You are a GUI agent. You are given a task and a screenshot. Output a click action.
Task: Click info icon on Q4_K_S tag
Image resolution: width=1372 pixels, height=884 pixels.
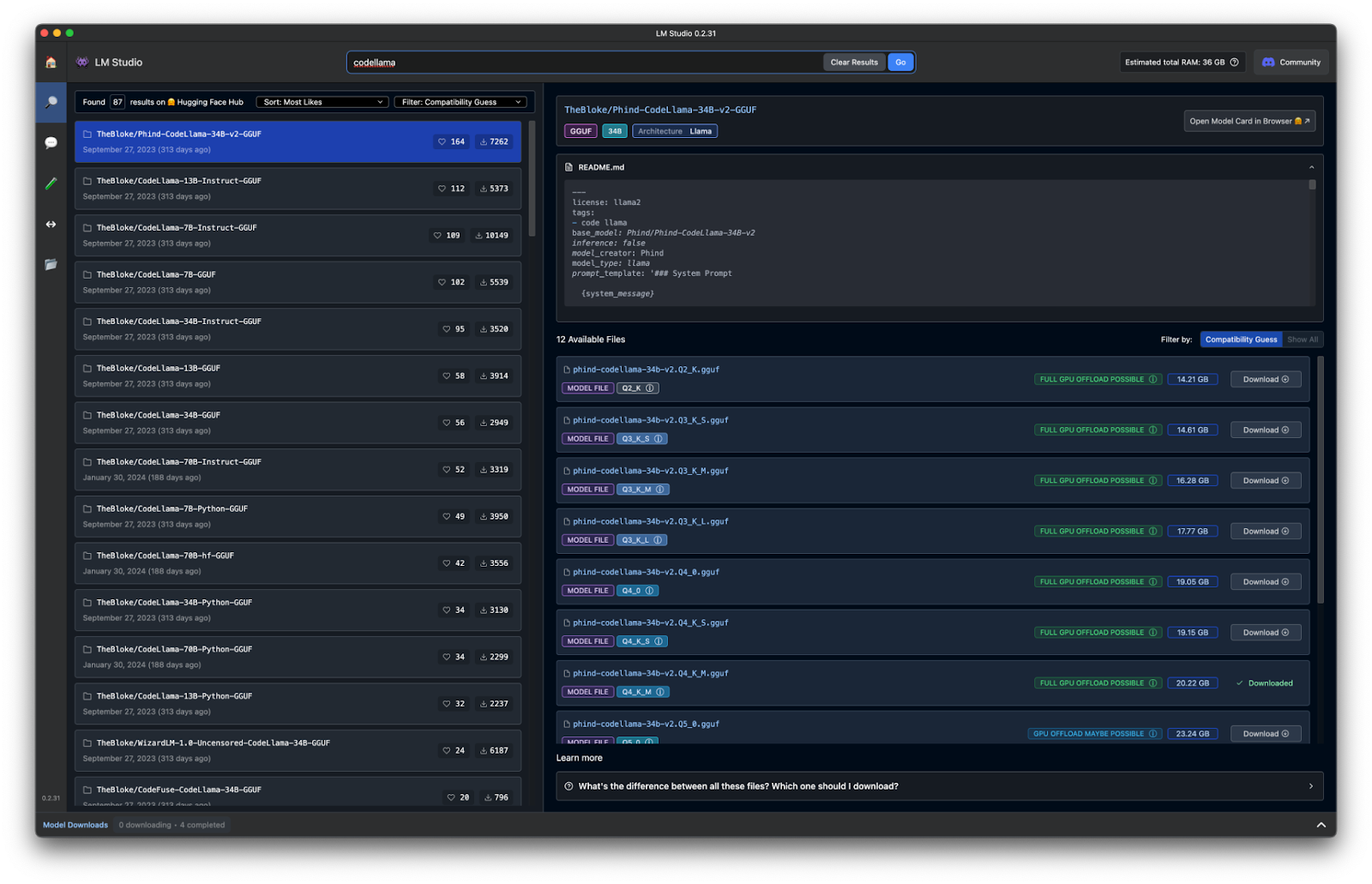(x=659, y=641)
